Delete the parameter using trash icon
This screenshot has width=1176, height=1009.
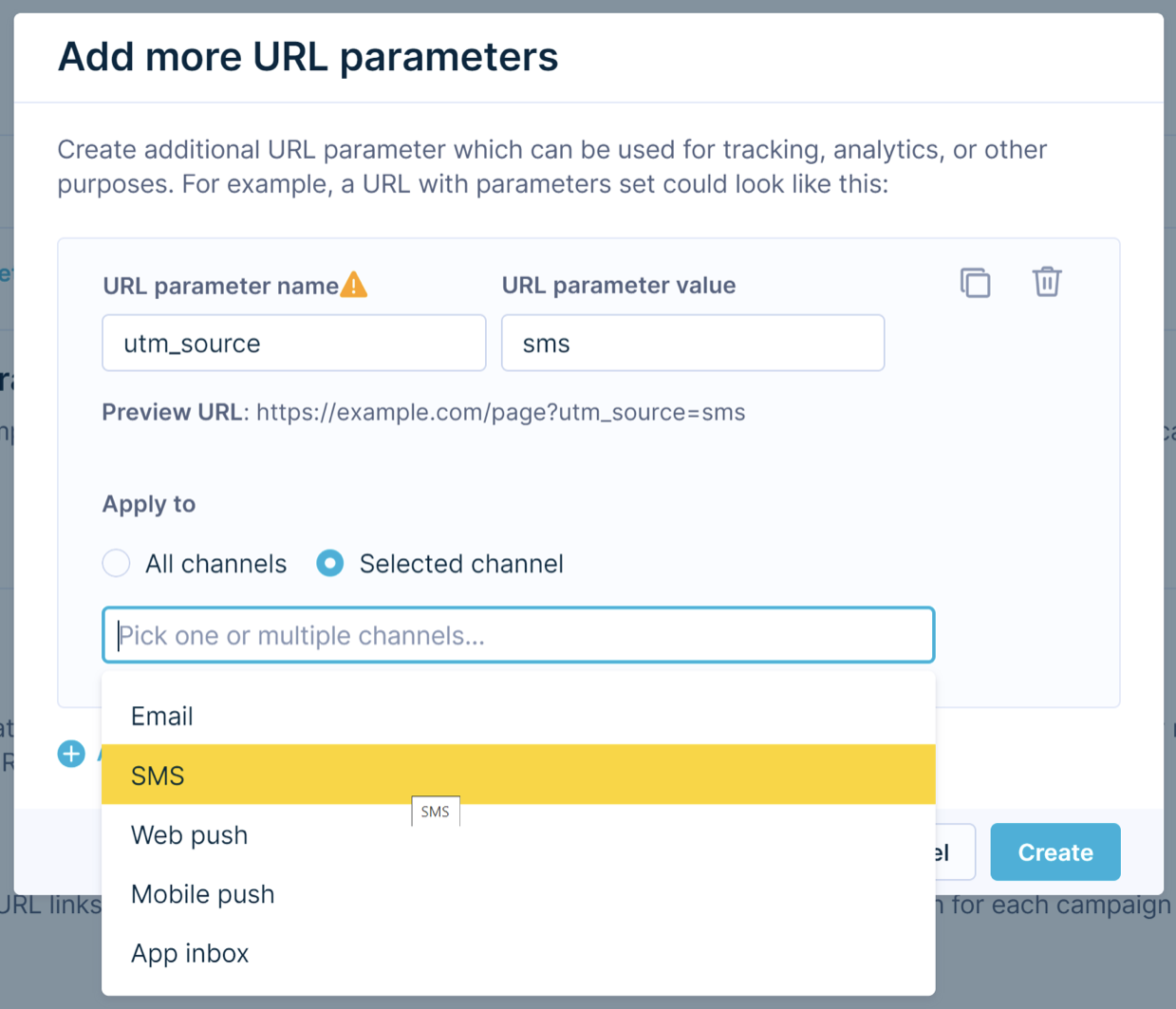(x=1047, y=282)
